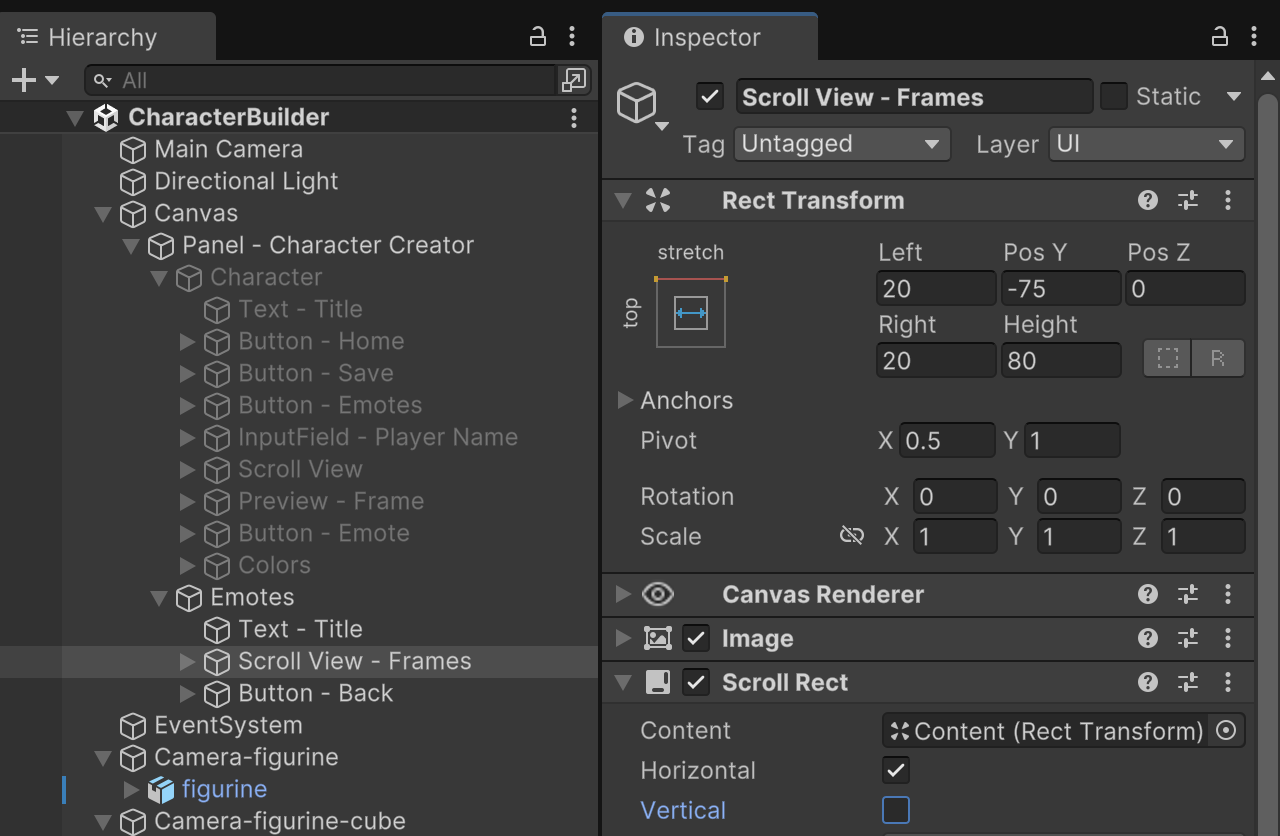Viewport: 1280px width, 836px height.
Task: Uncheck the Horizontal scroll option
Action: click(x=895, y=770)
